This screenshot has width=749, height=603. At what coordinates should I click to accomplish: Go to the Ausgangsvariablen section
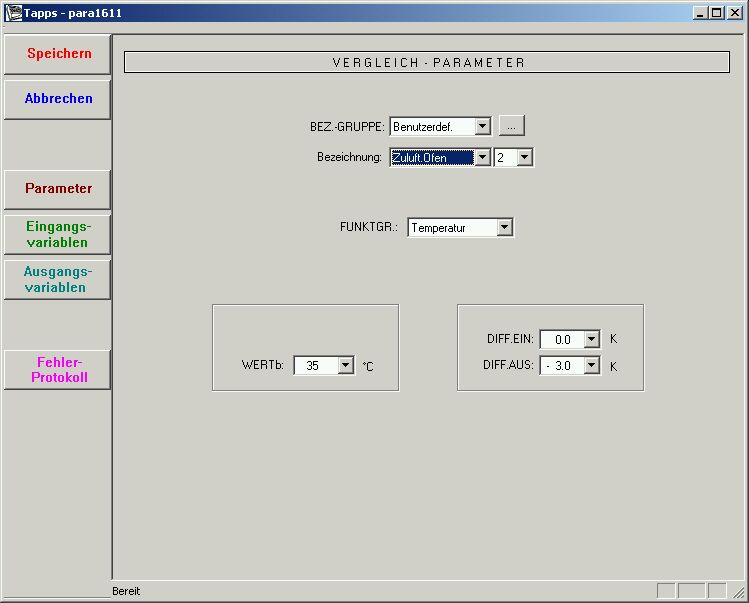[x=58, y=279]
